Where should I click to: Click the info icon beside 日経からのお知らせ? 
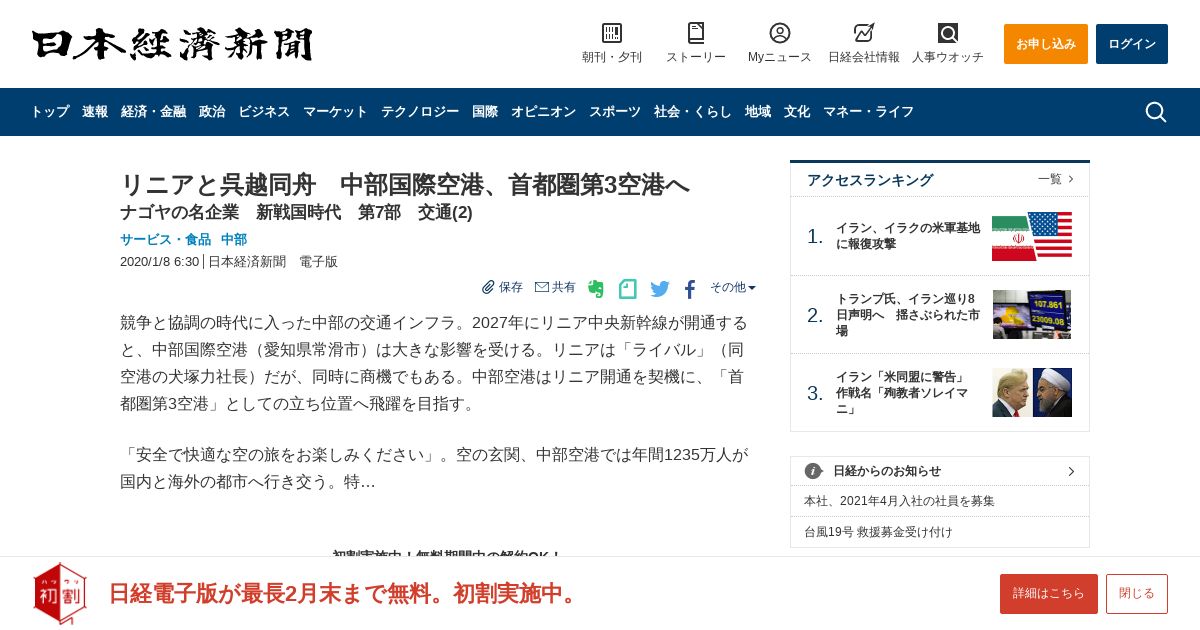point(813,471)
